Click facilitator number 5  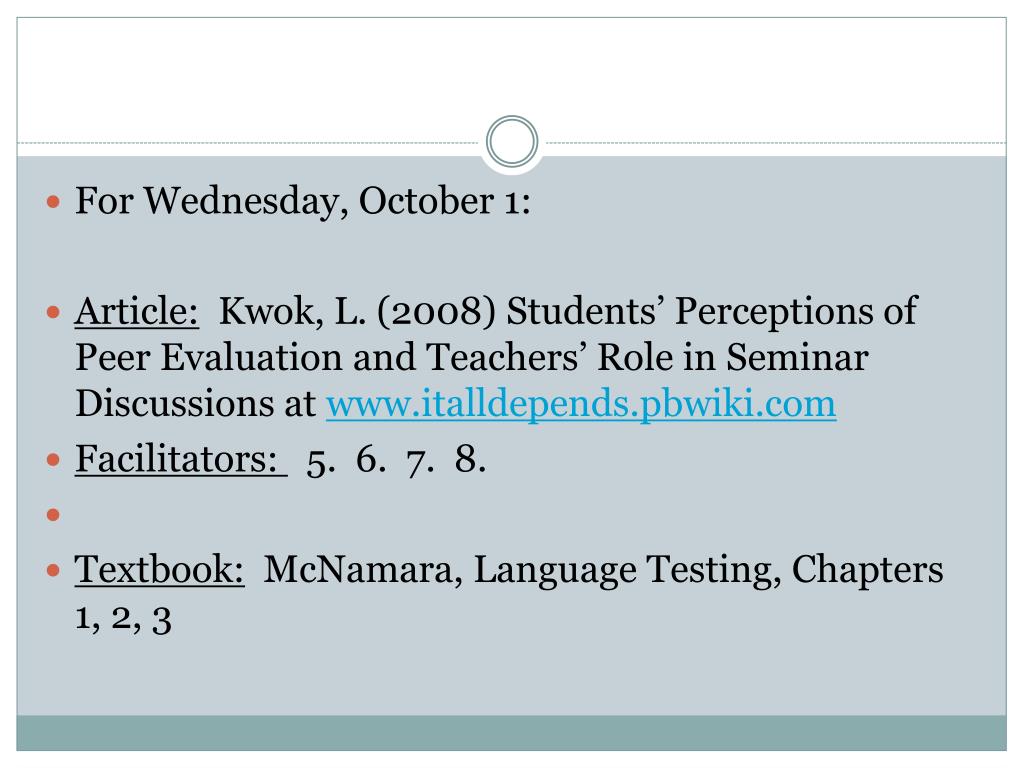pyautogui.click(x=321, y=461)
